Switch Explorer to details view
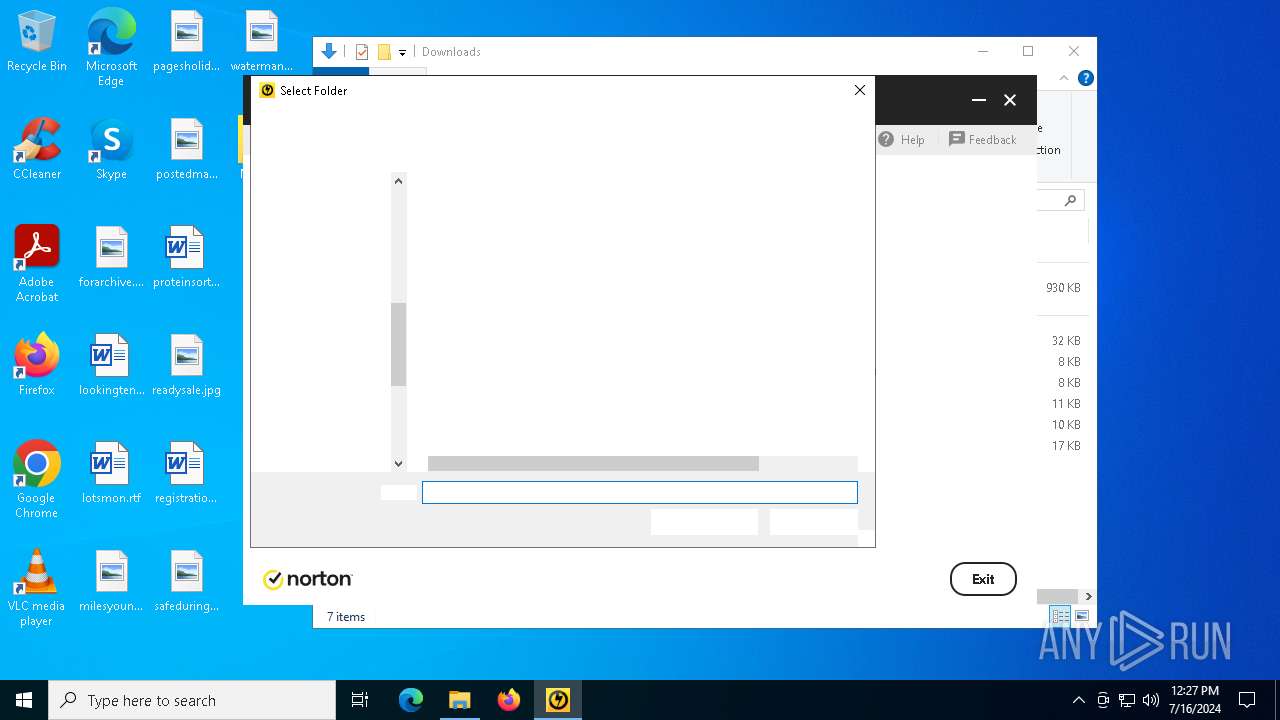1280x720 pixels. pos(1060,617)
